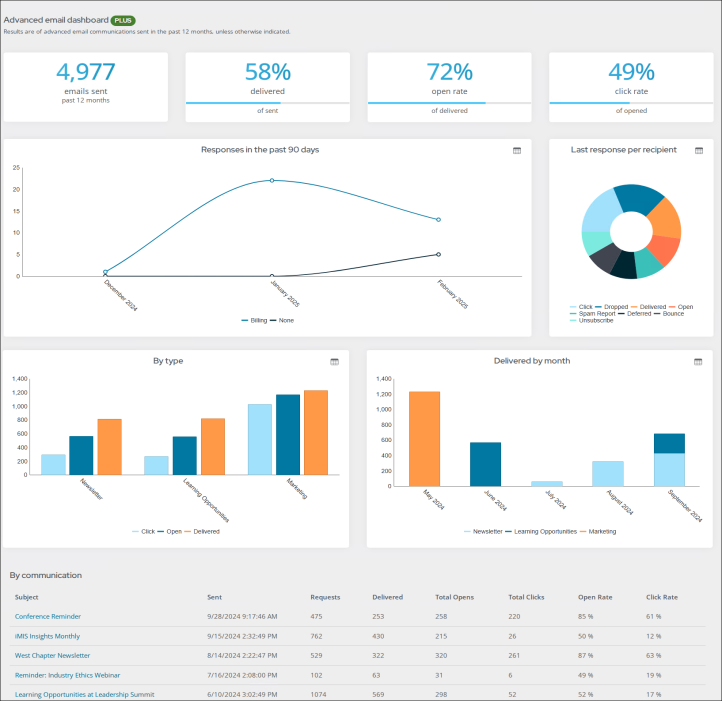The height and width of the screenshot is (701, 722).
Task: Toggle Bounce legend entry
Action: click(669, 314)
